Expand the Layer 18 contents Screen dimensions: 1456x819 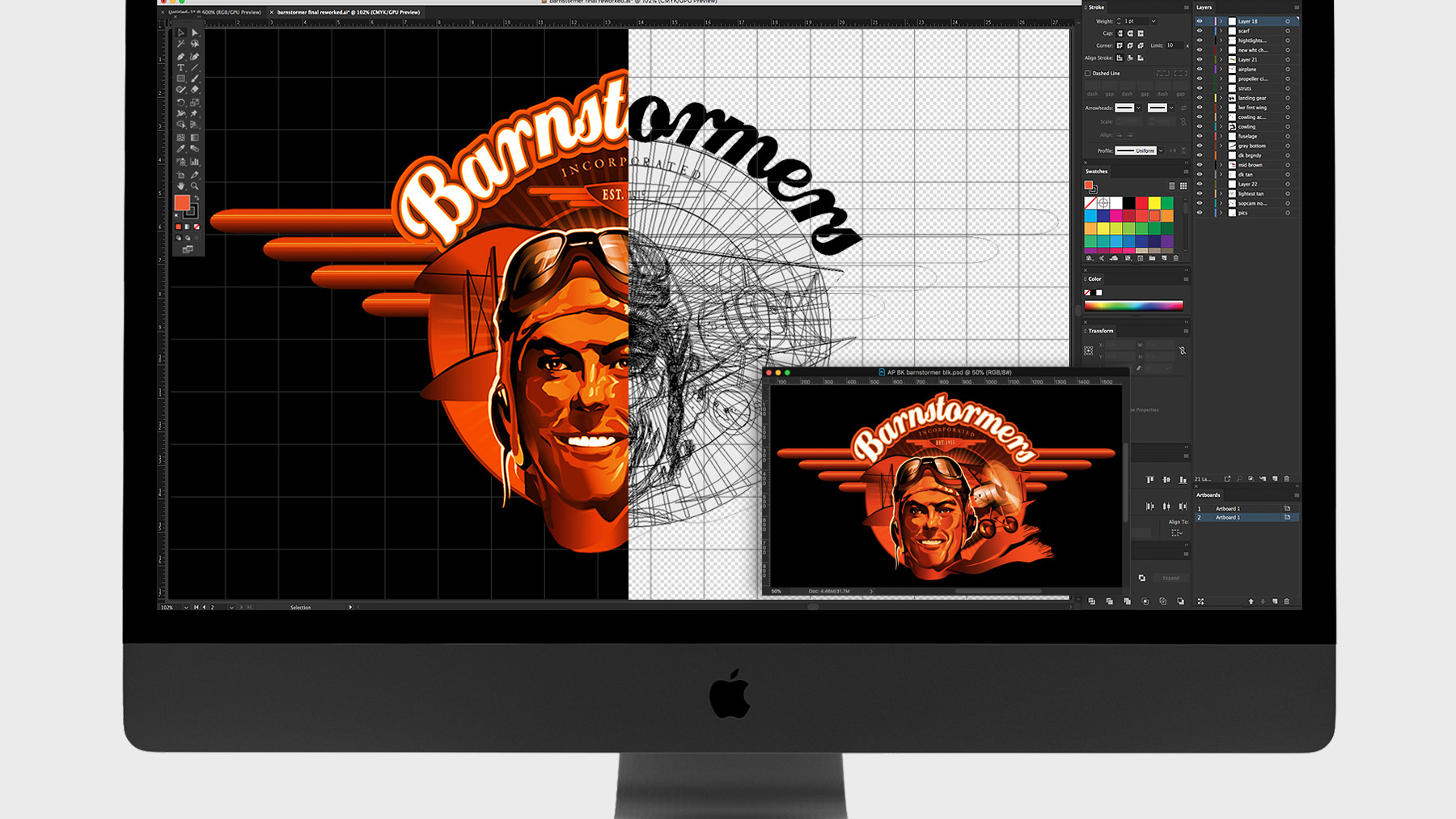[1221, 21]
